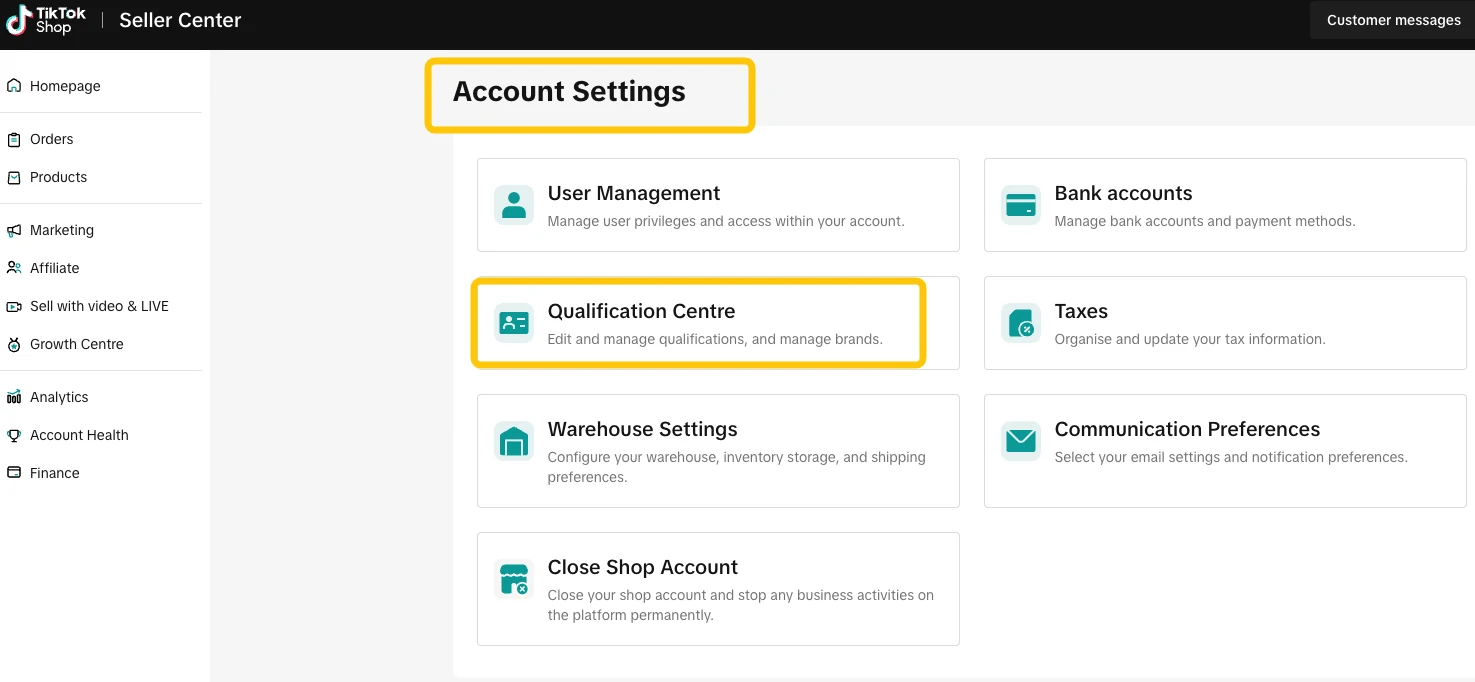Click the Marketing megaphone icon in sidebar
This screenshot has height=682, width=1475.
(14, 230)
